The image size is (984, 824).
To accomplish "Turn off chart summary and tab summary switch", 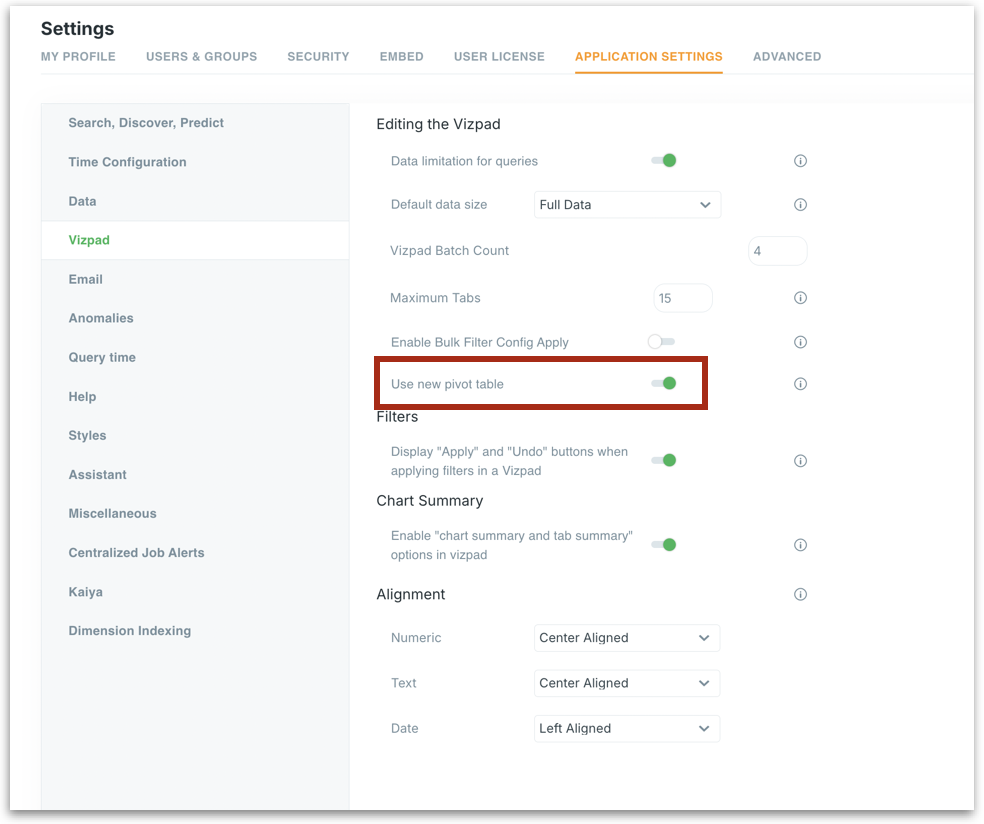I will 664,545.
